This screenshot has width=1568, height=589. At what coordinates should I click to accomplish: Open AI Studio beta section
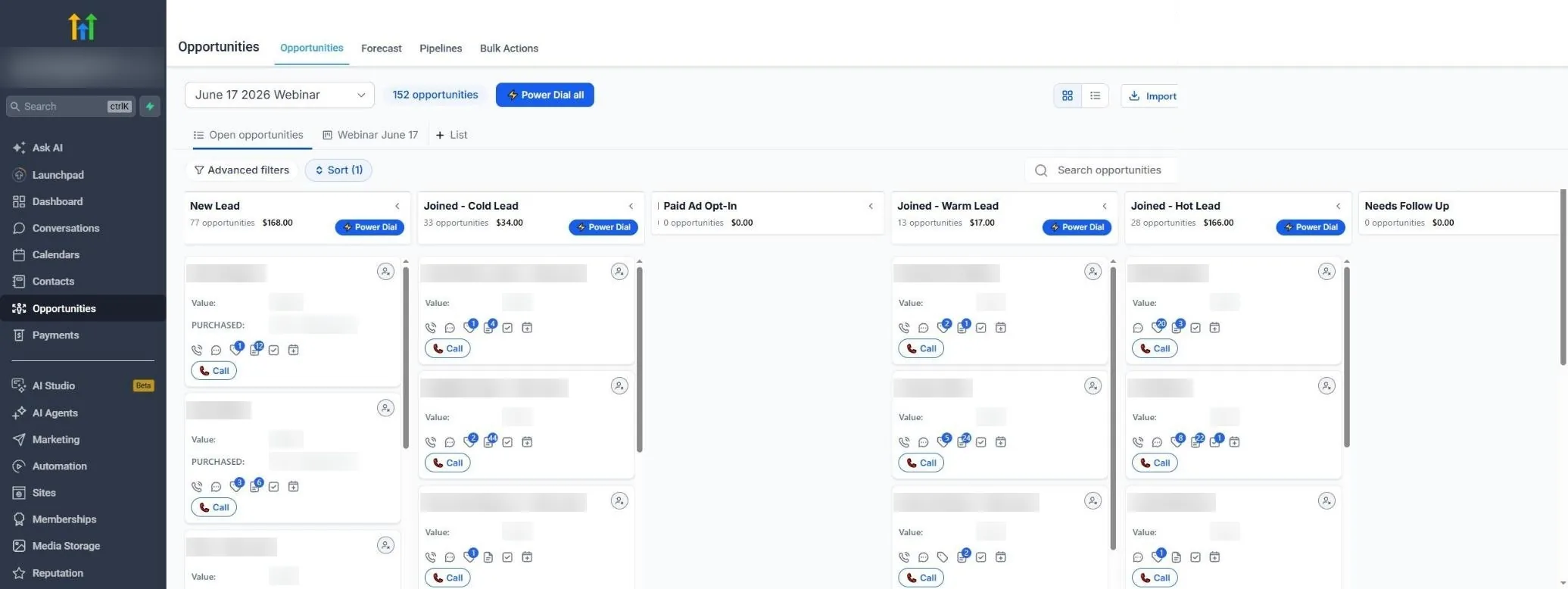(83, 385)
